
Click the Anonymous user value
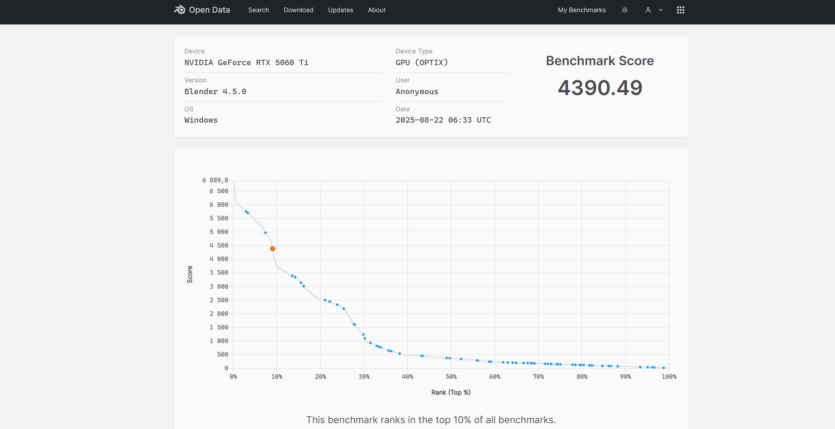[417, 91]
